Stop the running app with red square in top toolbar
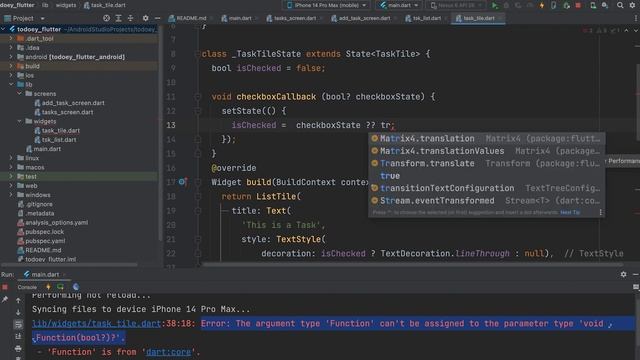The height and width of the screenshot is (360, 640). coord(578,5)
